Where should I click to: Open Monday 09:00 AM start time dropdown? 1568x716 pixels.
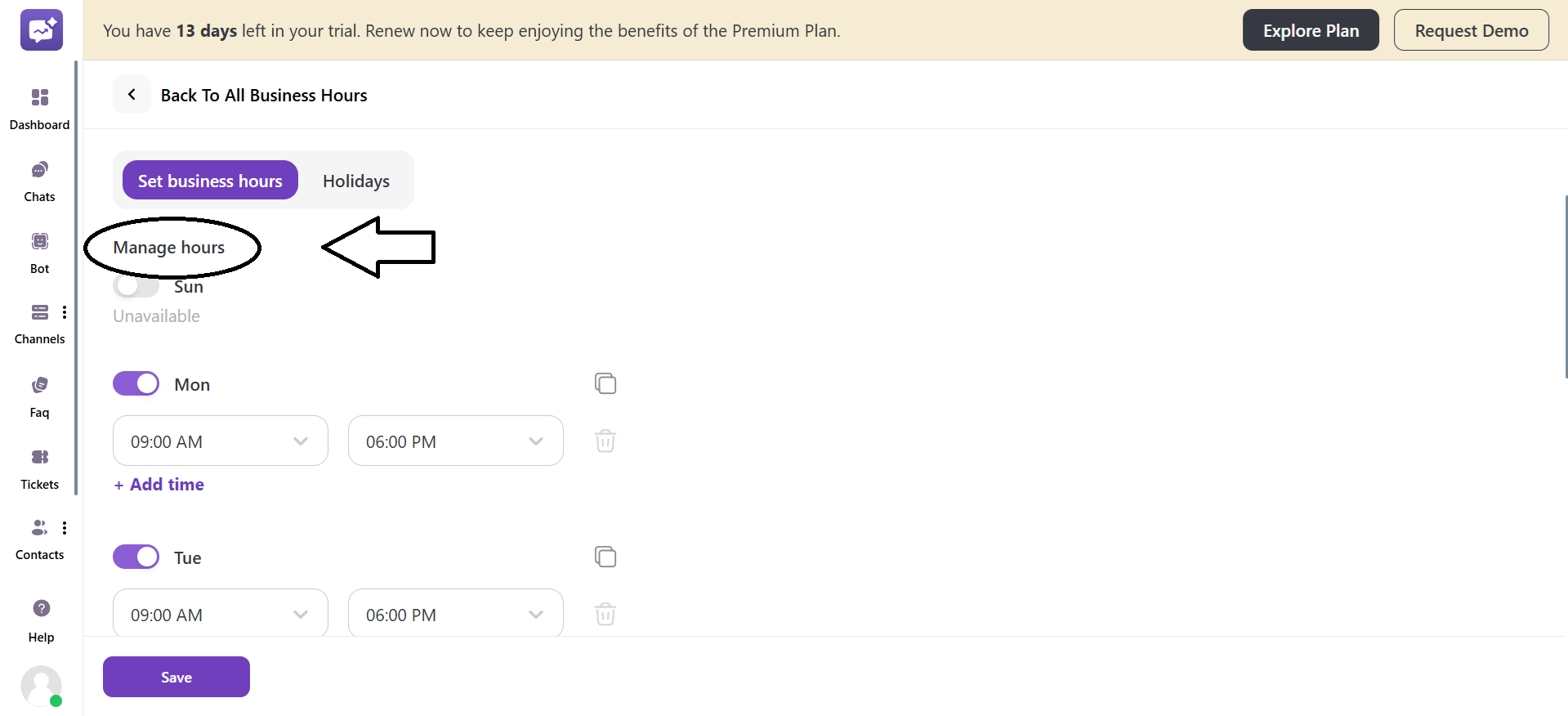click(x=221, y=441)
